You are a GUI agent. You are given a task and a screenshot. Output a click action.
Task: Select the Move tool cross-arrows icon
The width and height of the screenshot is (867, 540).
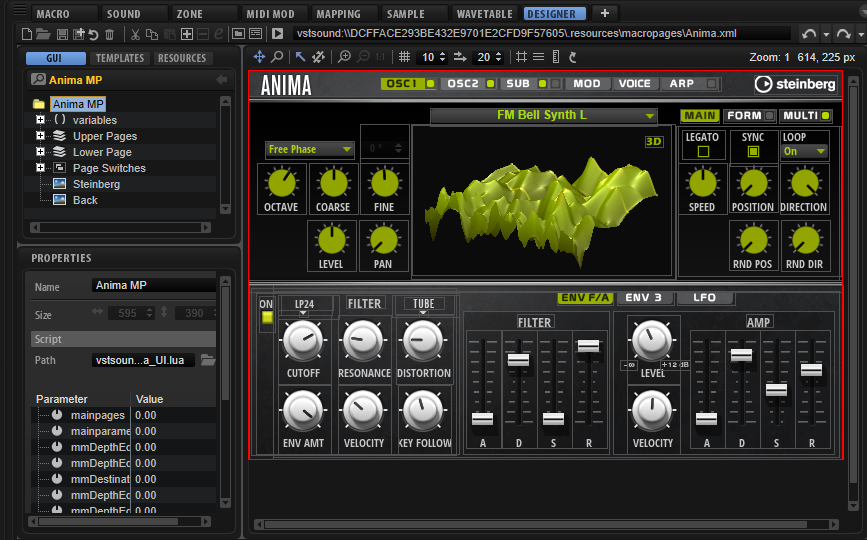coord(259,56)
